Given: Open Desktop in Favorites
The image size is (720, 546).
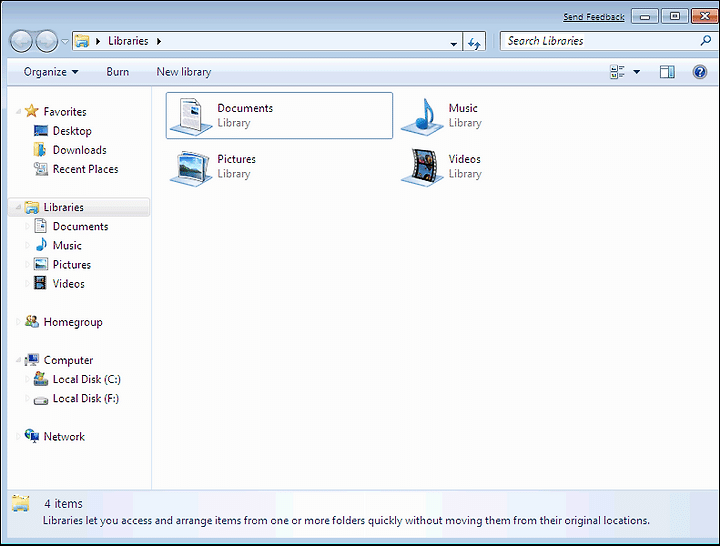Looking at the screenshot, I should tap(72, 131).
